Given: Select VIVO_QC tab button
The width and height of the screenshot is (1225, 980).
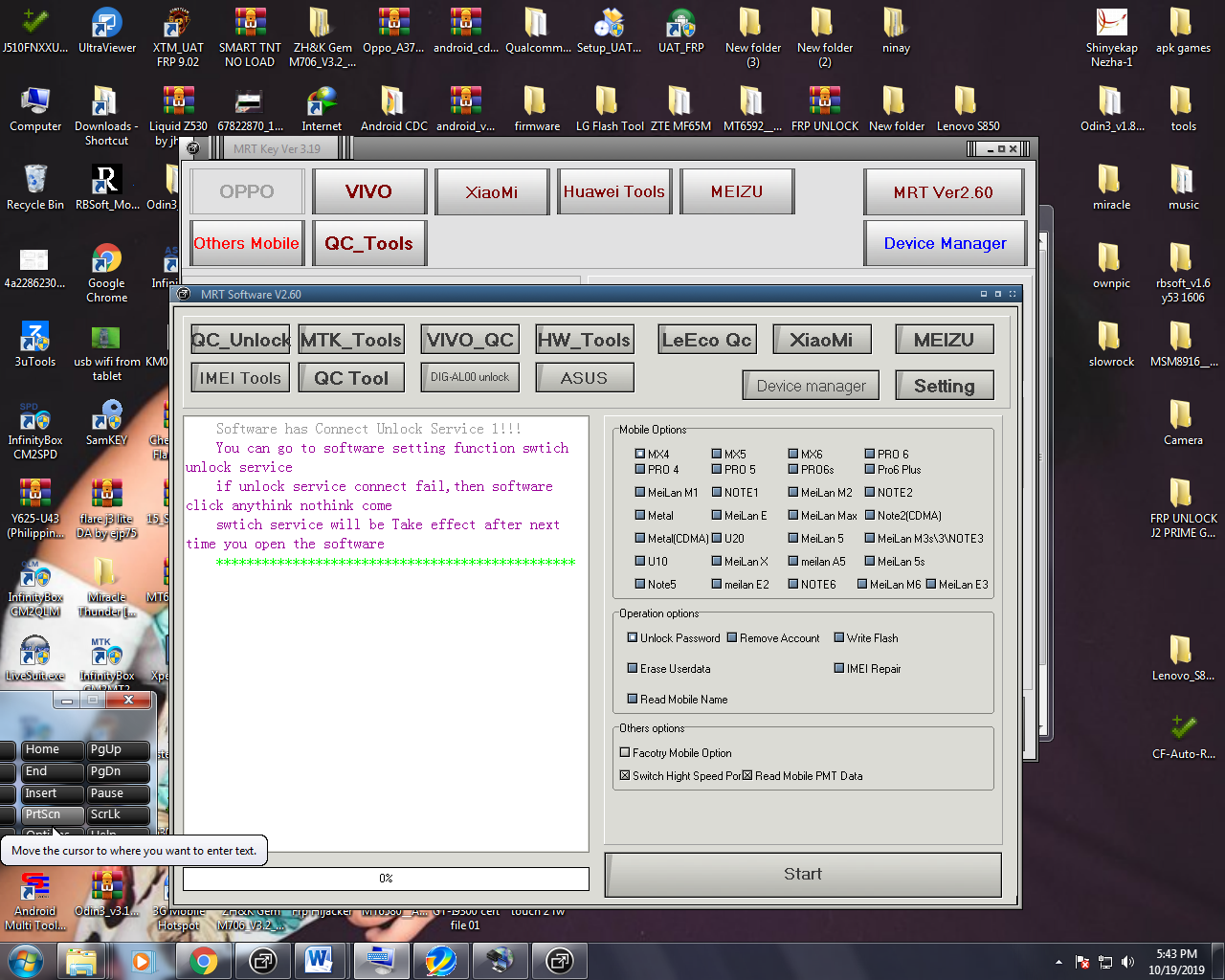Looking at the screenshot, I should point(470,340).
